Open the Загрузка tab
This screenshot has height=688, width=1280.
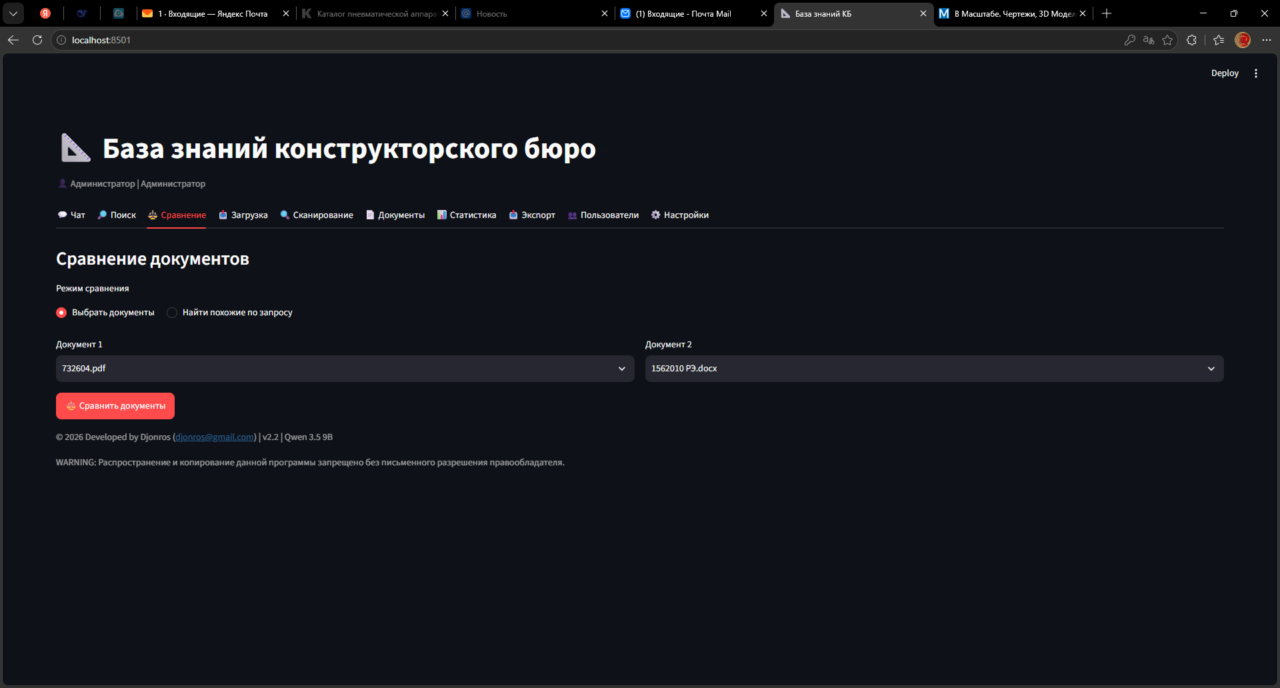[x=243, y=215]
